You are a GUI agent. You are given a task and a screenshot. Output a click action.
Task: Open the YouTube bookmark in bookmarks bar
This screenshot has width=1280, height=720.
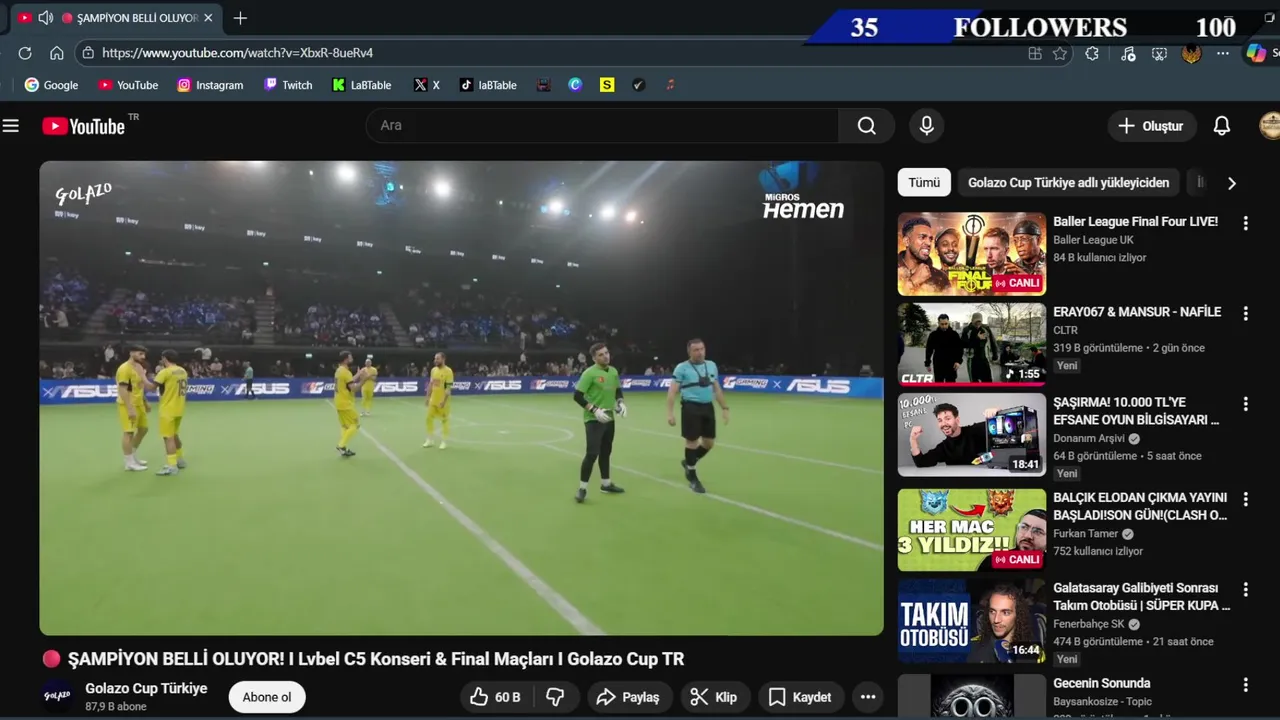click(x=128, y=85)
